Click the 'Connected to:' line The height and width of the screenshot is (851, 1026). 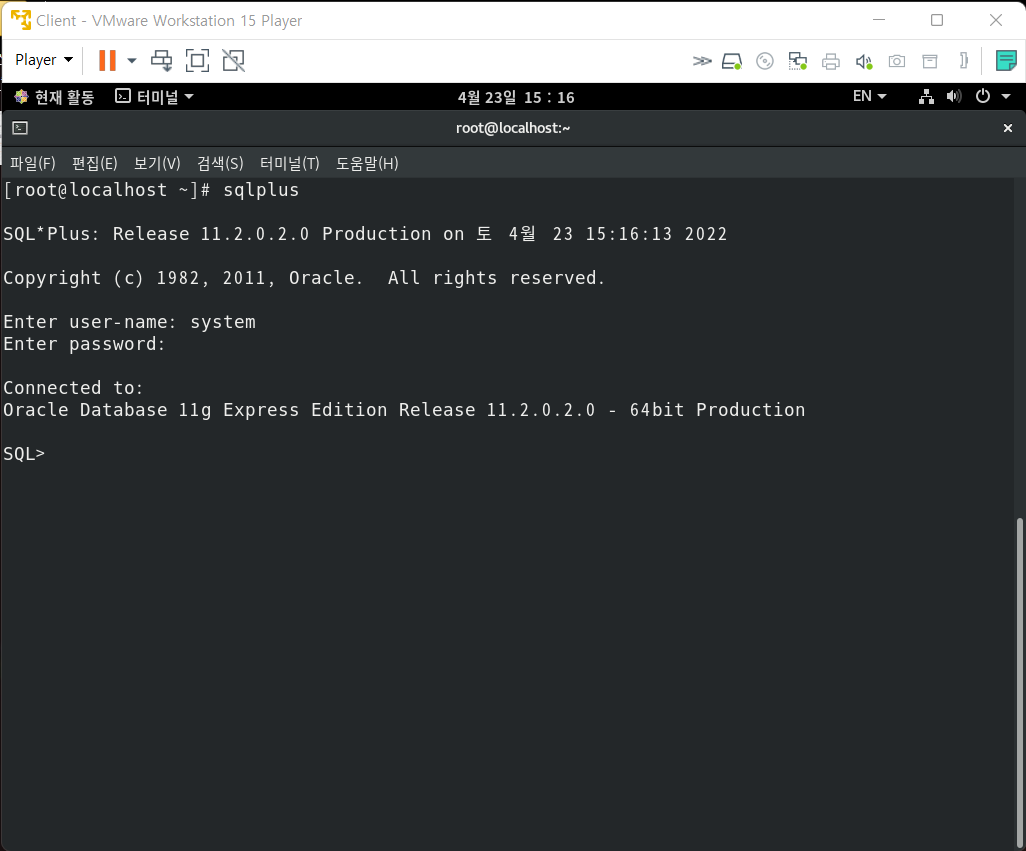coord(73,388)
